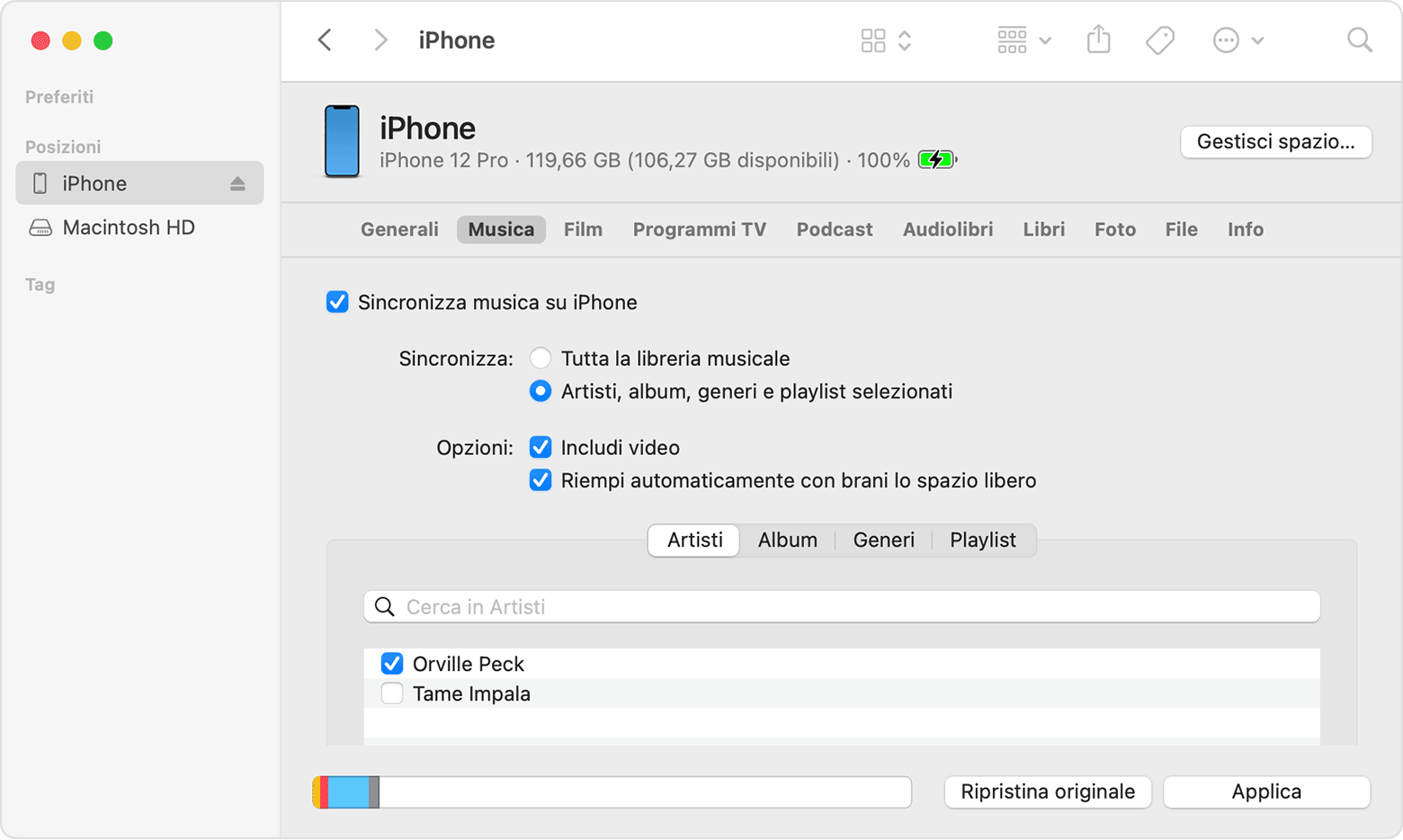Click the Orville Peck artist name
The width and height of the screenshot is (1403, 840).
click(469, 664)
